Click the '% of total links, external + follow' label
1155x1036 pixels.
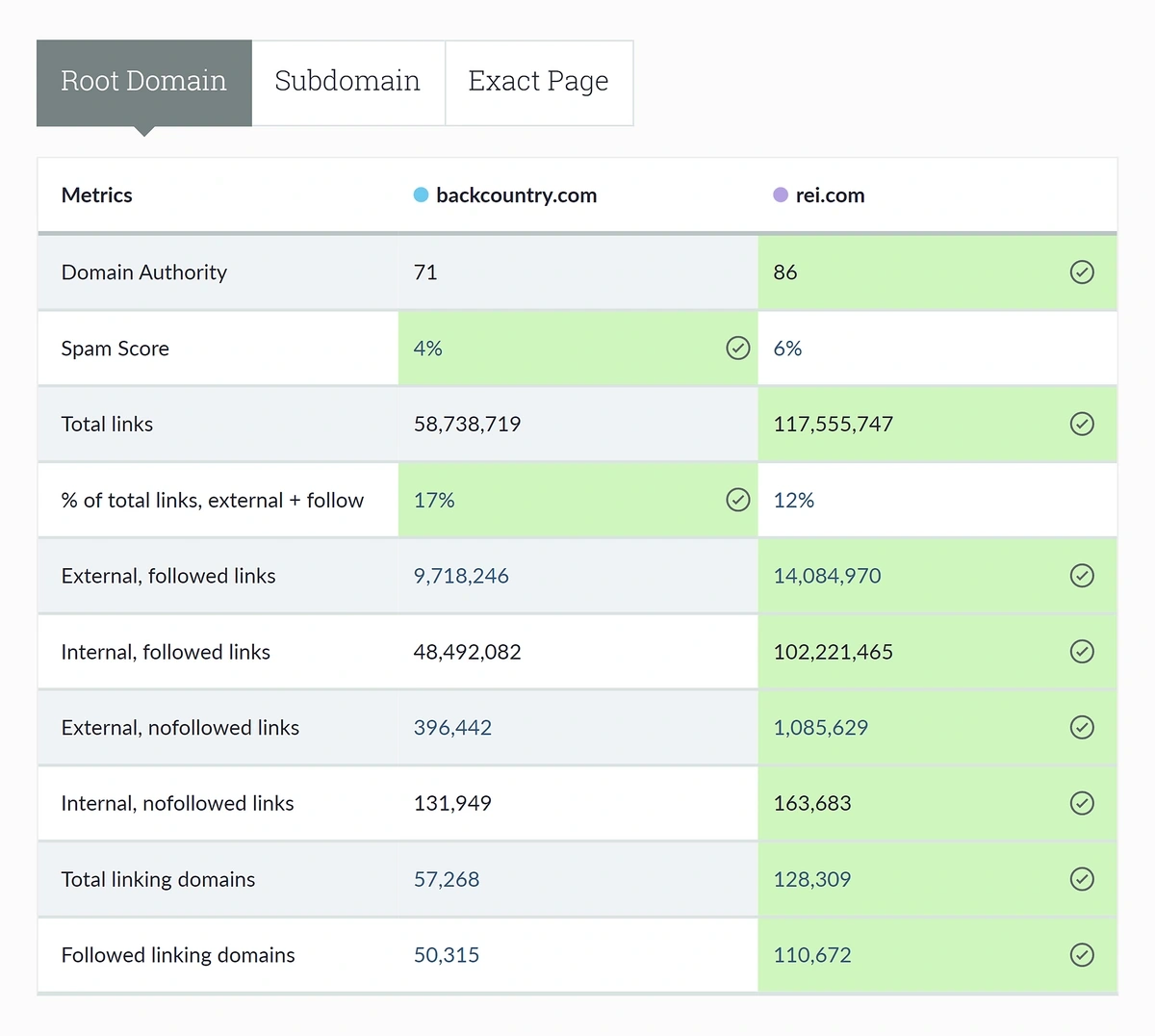pos(213,501)
